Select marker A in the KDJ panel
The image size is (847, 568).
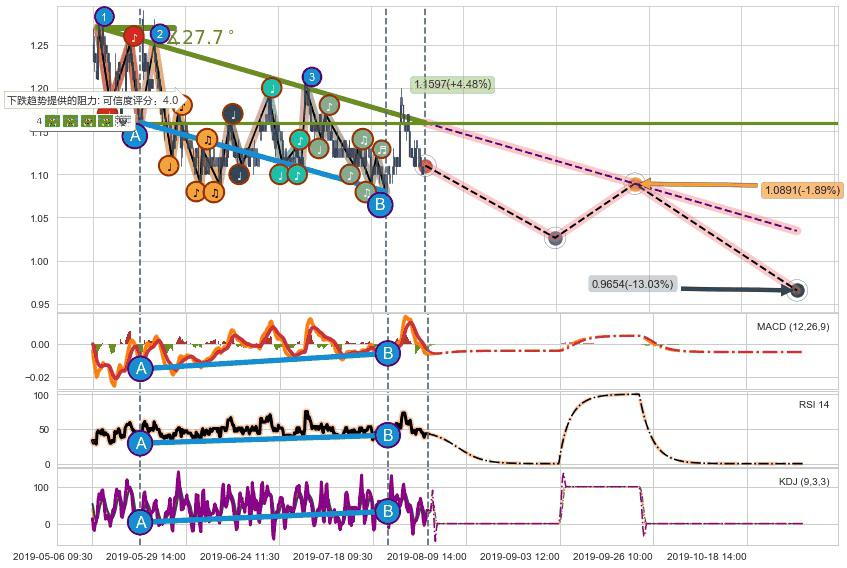141,522
